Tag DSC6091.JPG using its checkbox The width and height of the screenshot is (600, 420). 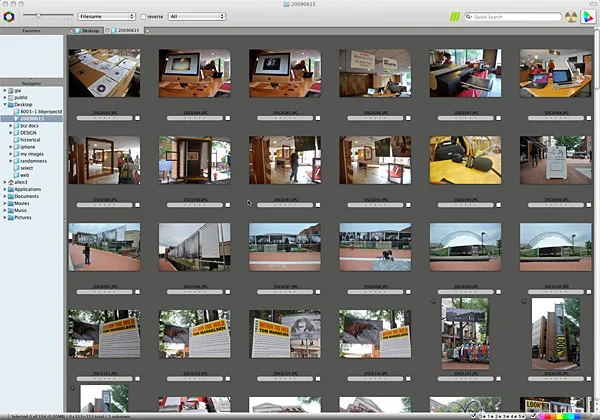point(318,205)
